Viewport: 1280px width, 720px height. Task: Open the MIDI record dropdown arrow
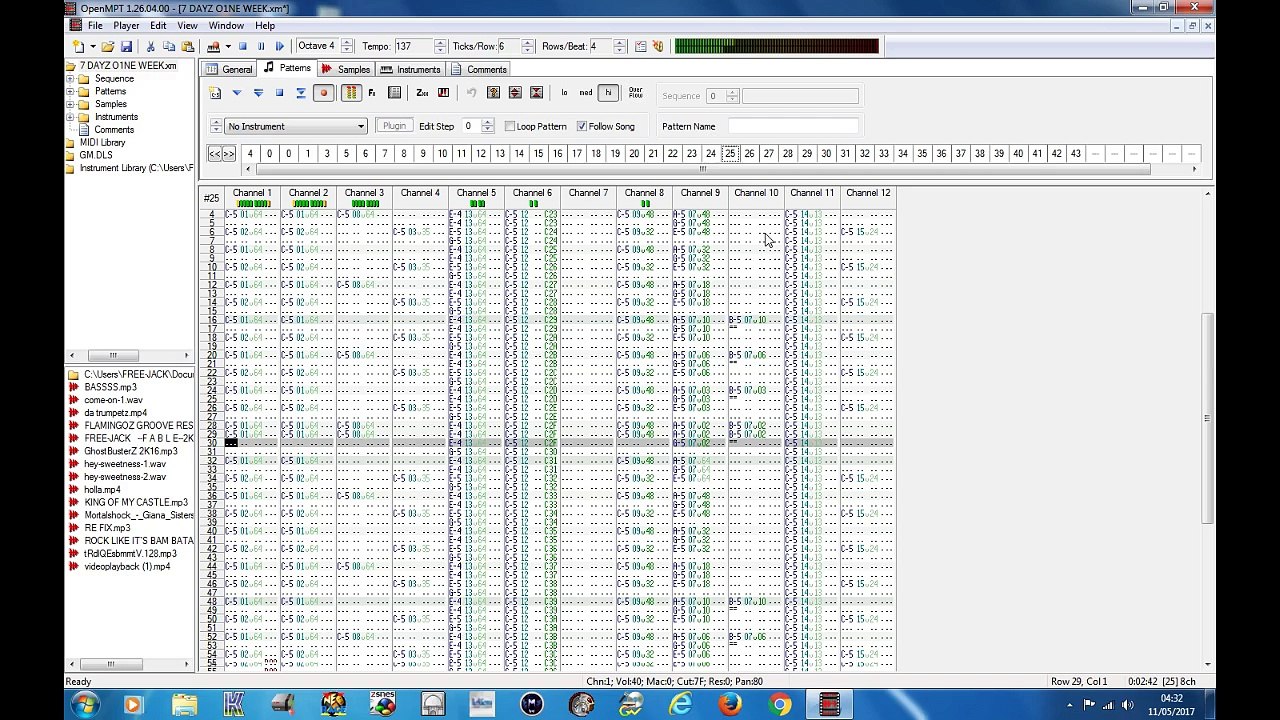point(228,46)
